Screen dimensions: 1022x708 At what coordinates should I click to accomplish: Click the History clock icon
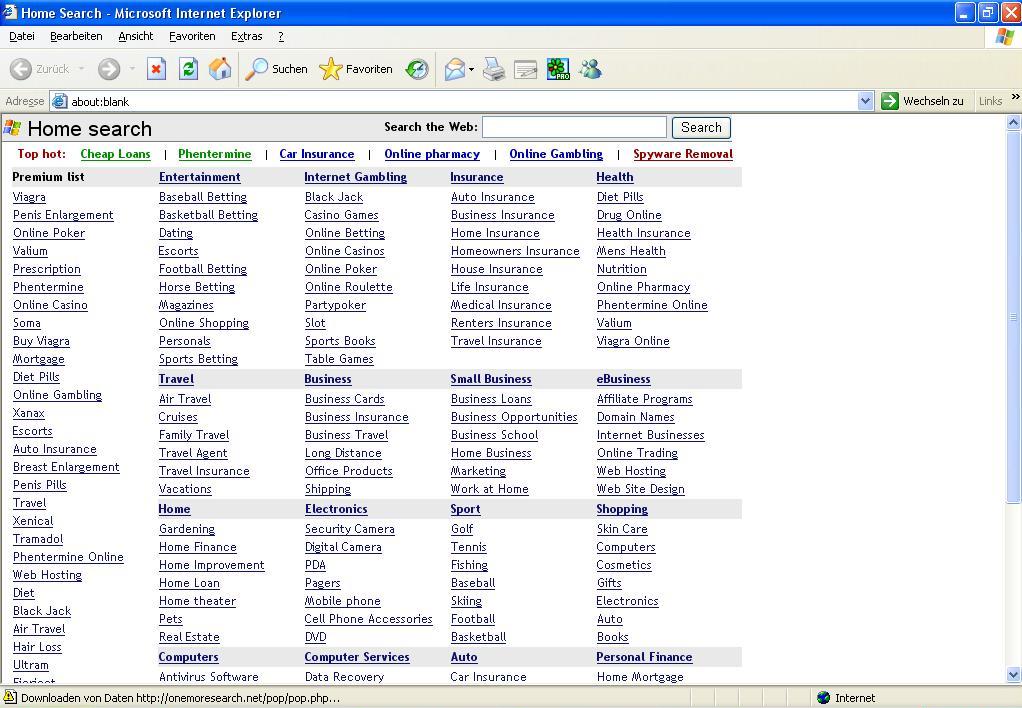pos(417,69)
